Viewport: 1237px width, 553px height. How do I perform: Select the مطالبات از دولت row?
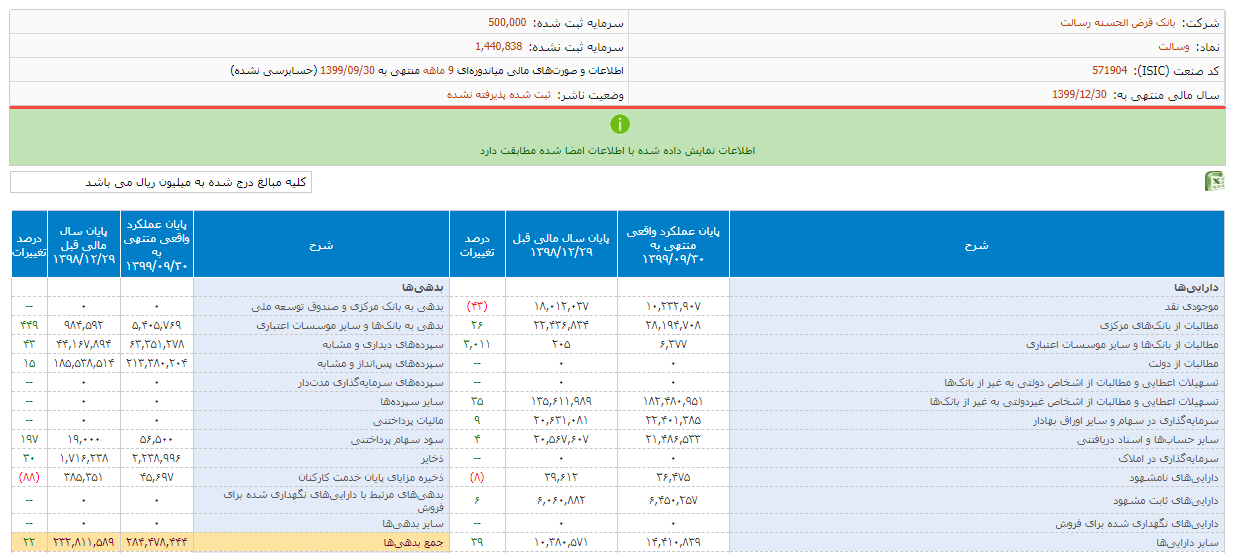tap(1182, 362)
